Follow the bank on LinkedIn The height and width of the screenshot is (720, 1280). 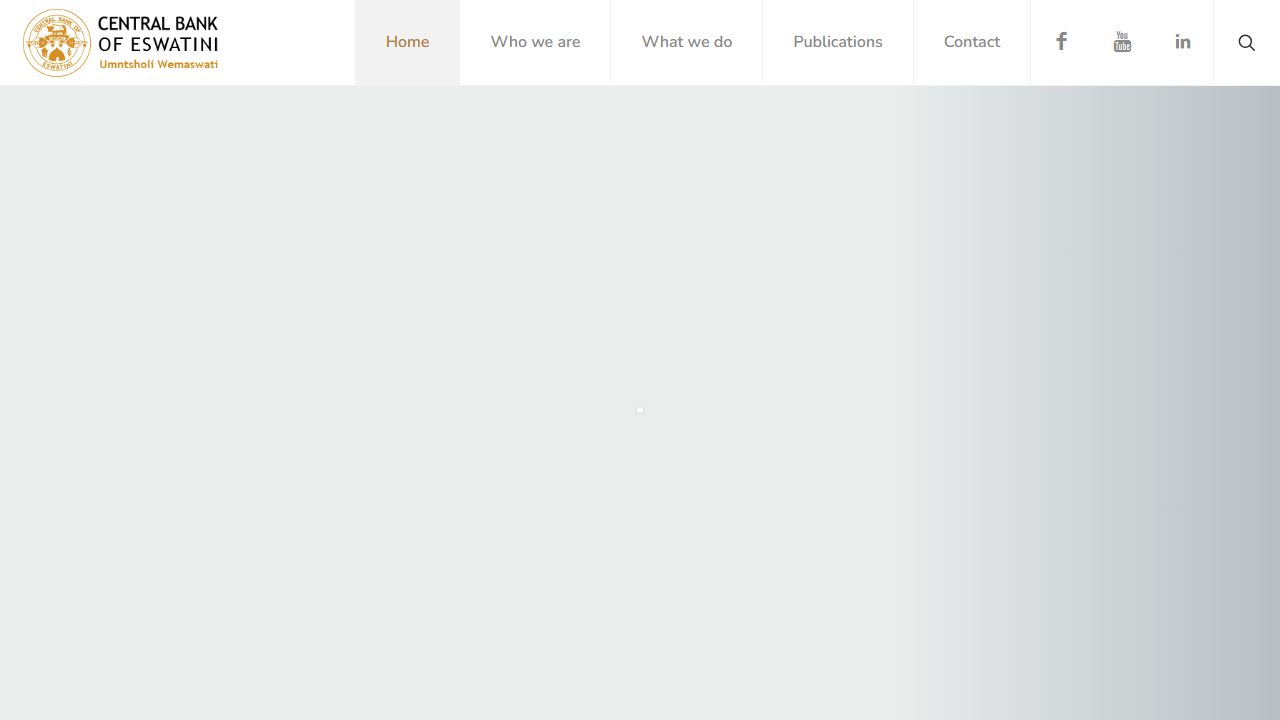tap(1183, 42)
